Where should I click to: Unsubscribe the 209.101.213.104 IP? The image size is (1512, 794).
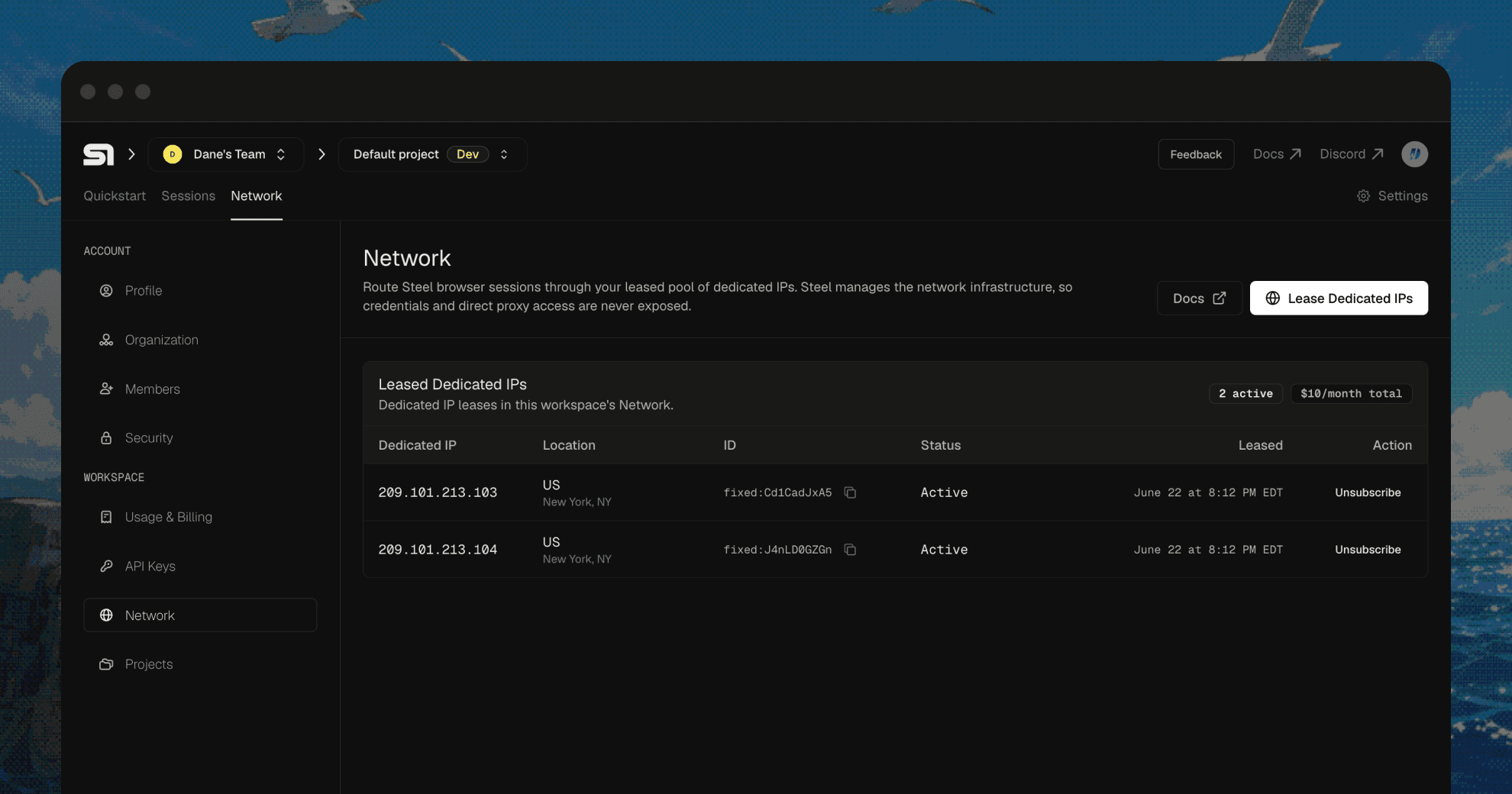(1368, 550)
